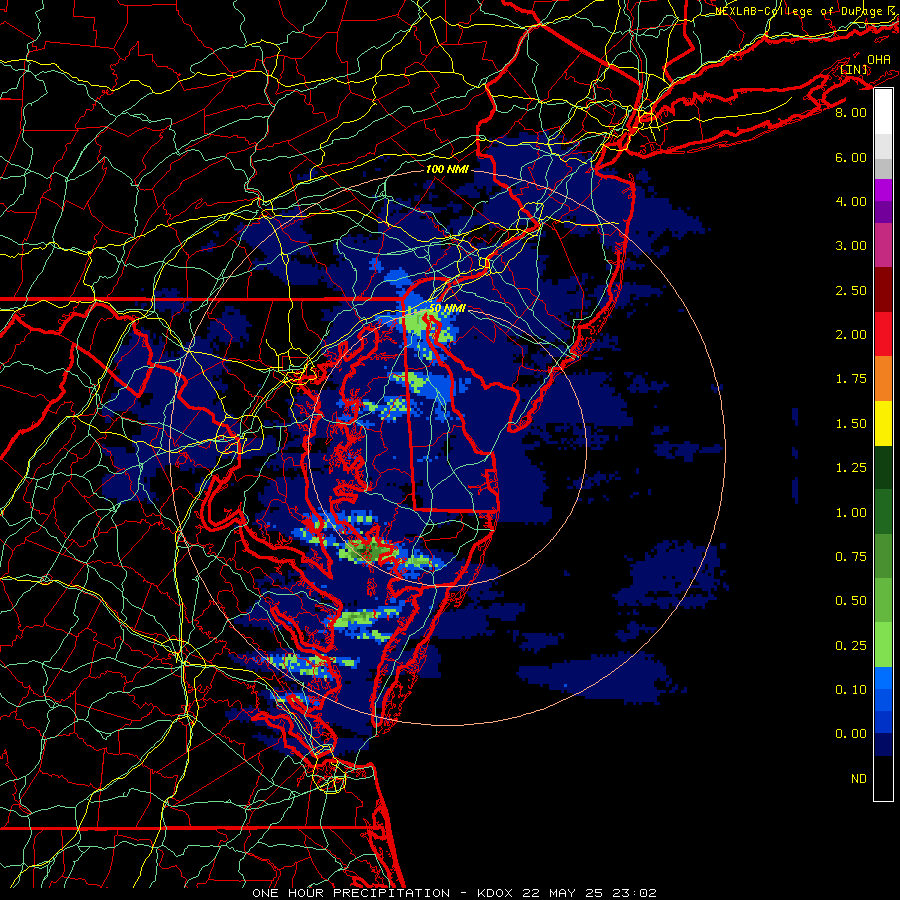Click the "ND" legend label
The width and height of the screenshot is (900, 900).
(859, 779)
